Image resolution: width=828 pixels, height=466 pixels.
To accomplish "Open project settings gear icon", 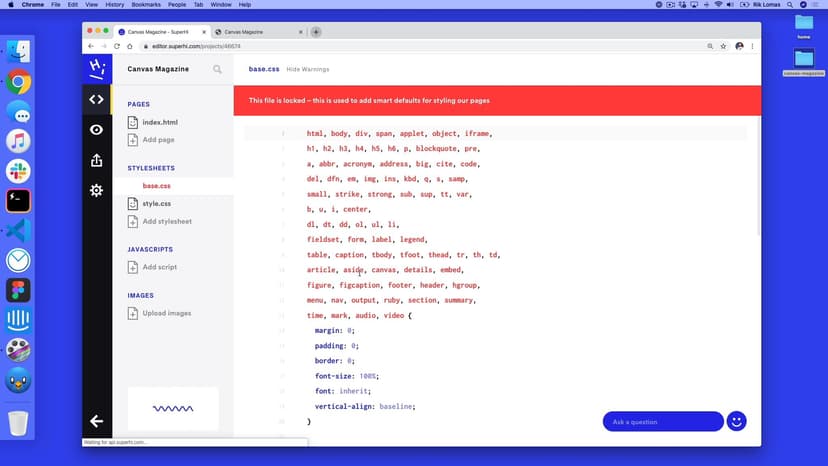I will pos(96,190).
